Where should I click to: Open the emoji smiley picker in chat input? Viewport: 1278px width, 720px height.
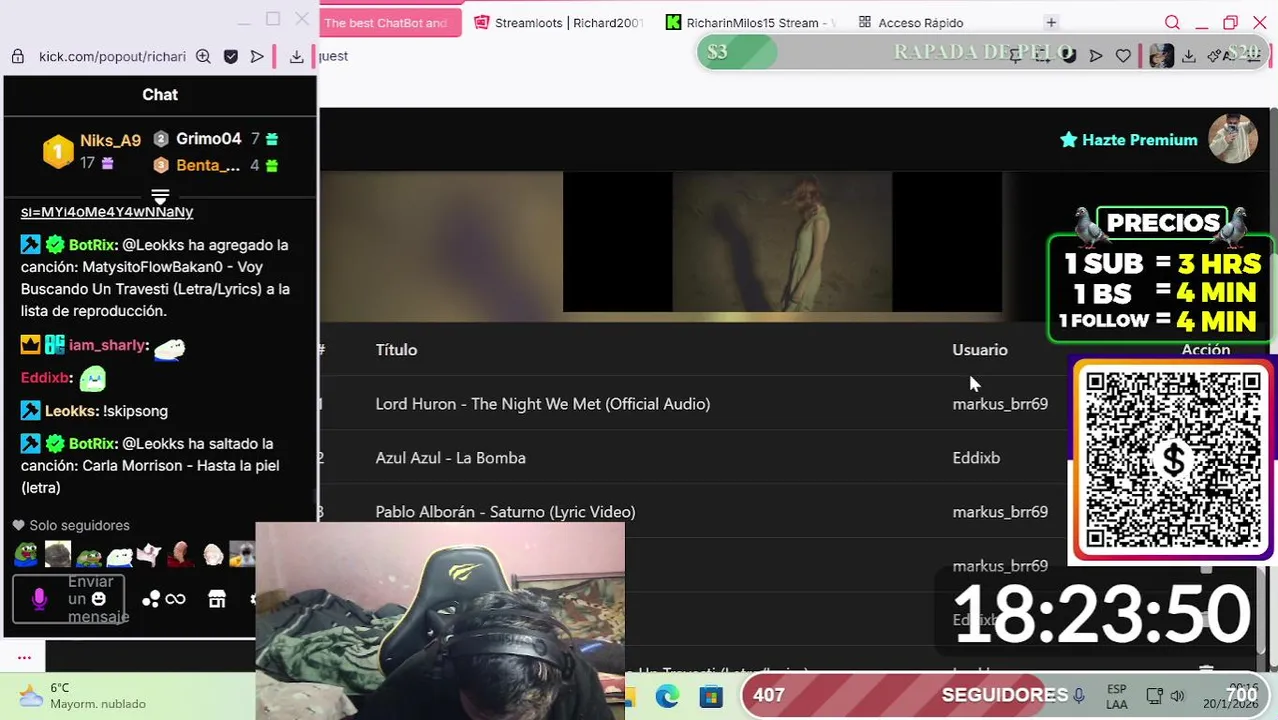(x=98, y=599)
